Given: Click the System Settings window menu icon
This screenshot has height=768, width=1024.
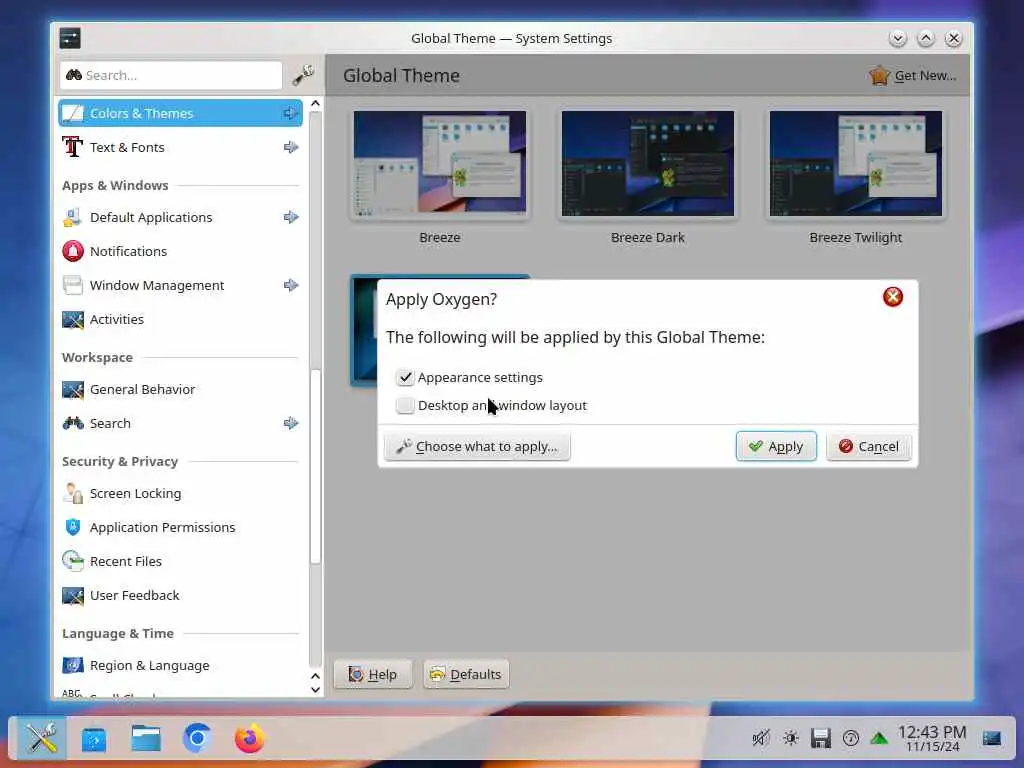Looking at the screenshot, I should click(70, 38).
